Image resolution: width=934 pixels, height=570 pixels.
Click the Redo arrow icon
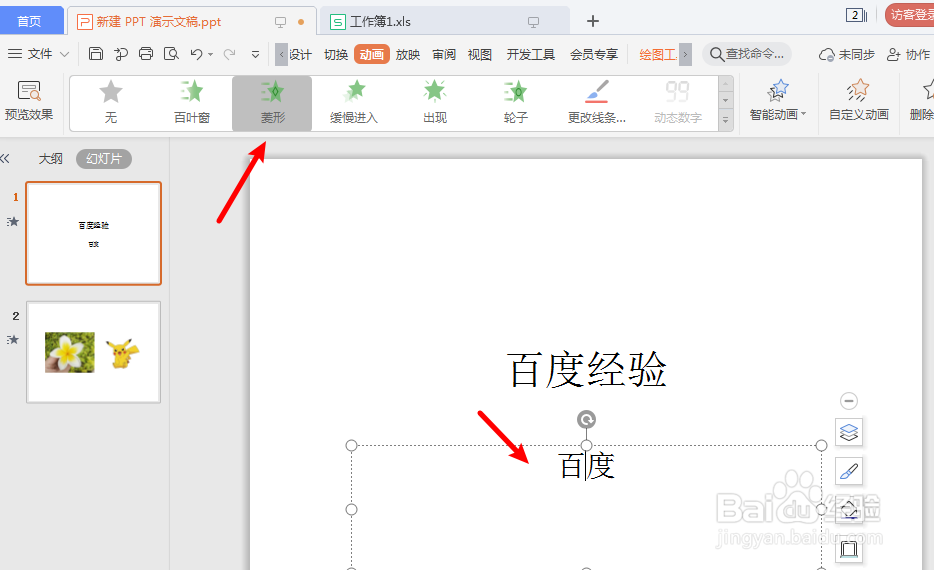(x=229, y=54)
